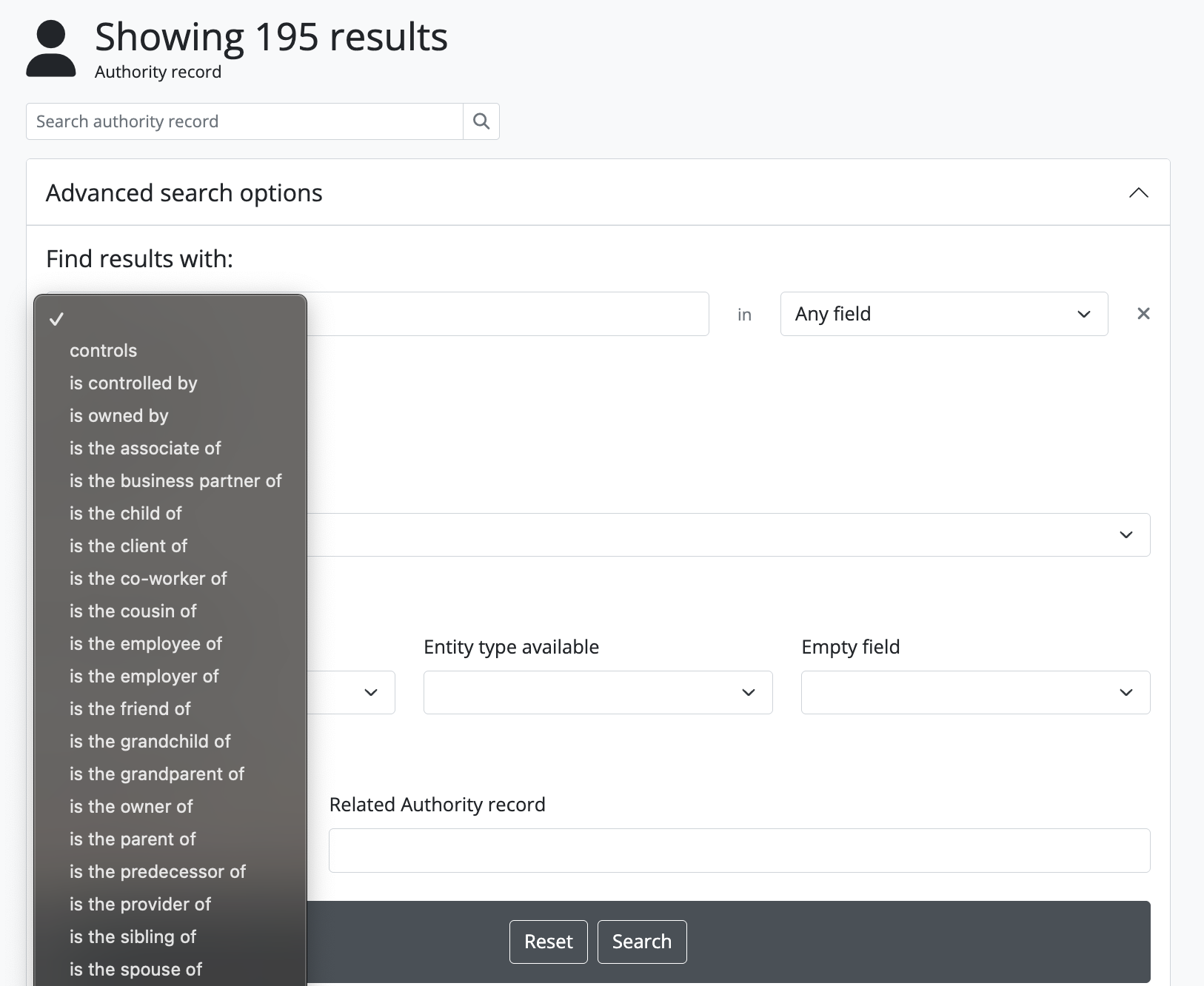Choose 'is the co-worker of' option
This screenshot has height=986, width=1204.
point(148,579)
